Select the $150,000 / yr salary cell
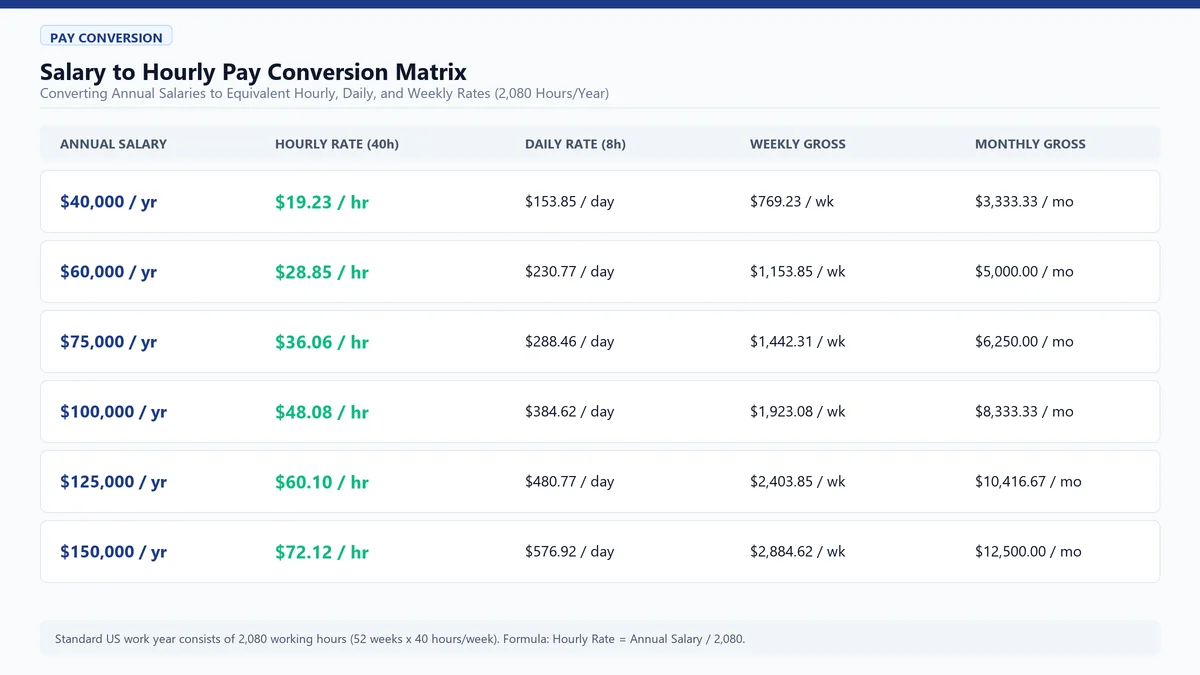This screenshot has height=675, width=1200. pyautogui.click(x=113, y=552)
